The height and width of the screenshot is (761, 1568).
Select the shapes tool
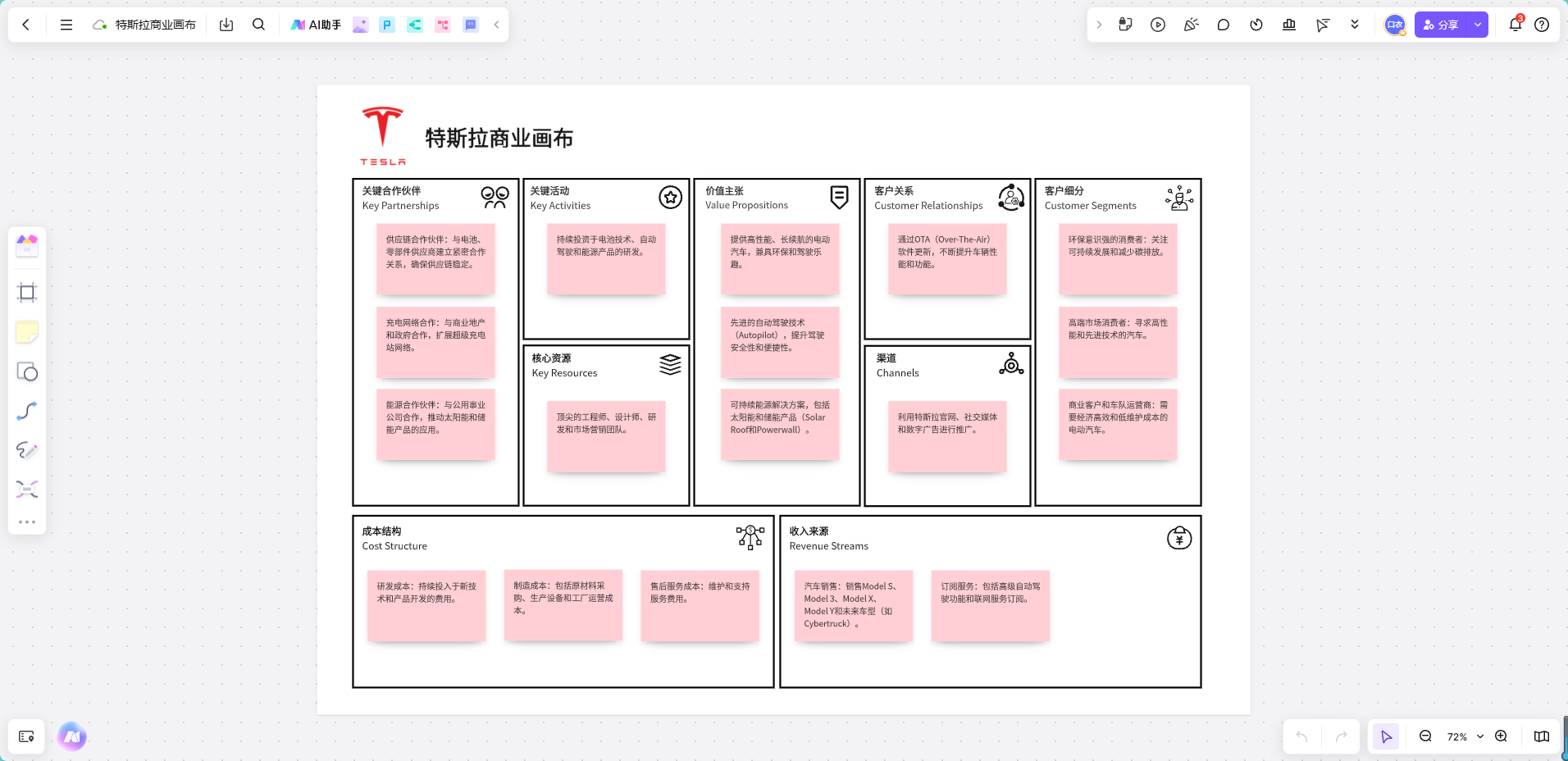pyautogui.click(x=27, y=371)
